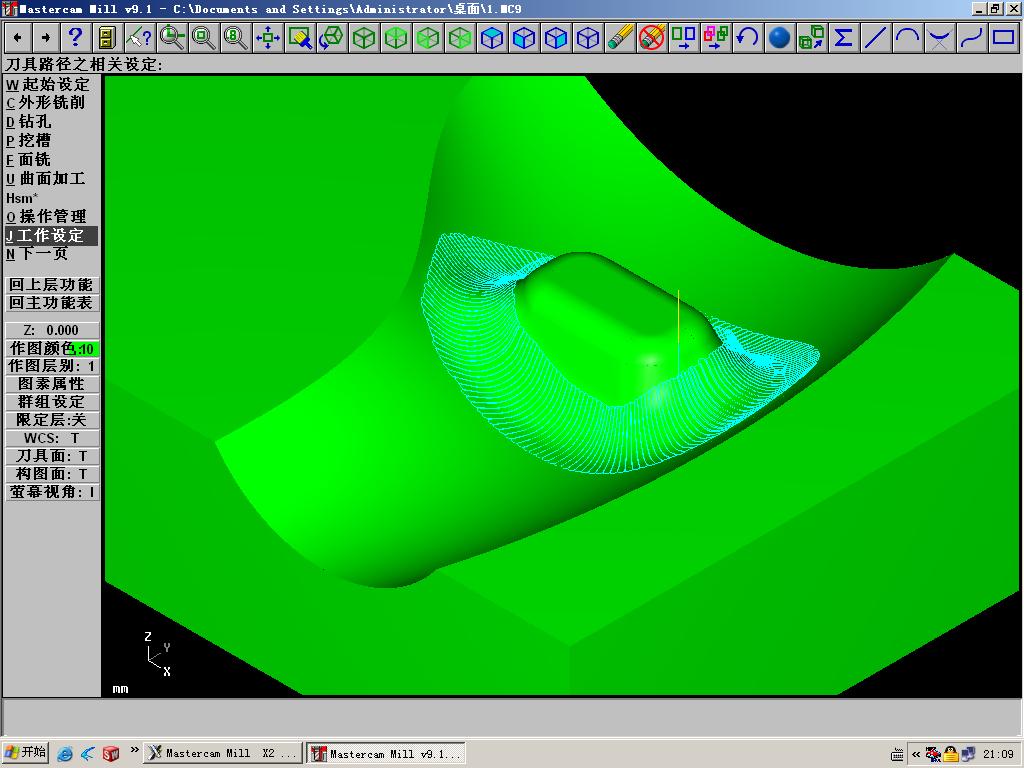Screen dimensions: 1024x768
Task: Select the Arc drawing tool icon
Action: [x=908, y=37]
